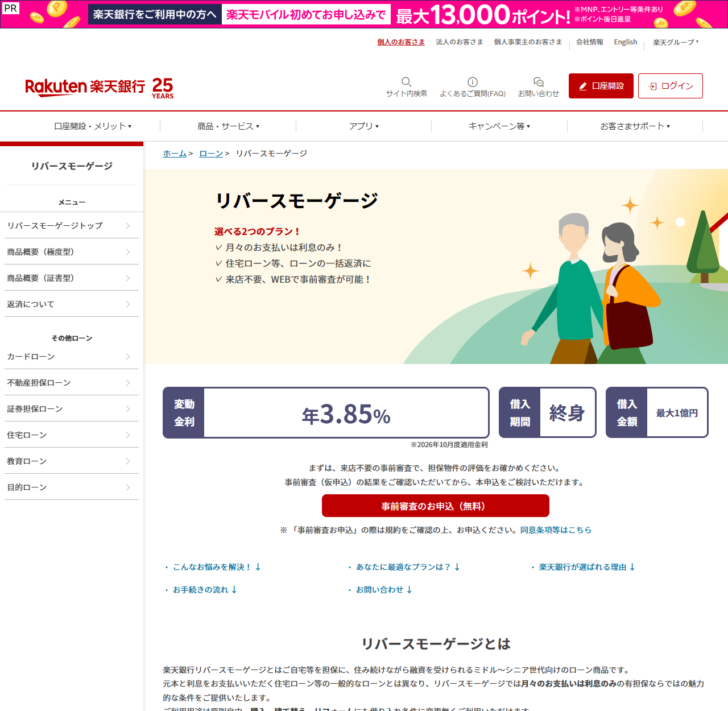Click the pencil icon on 口座開設 button
The width and height of the screenshot is (728, 711).
pos(583,86)
